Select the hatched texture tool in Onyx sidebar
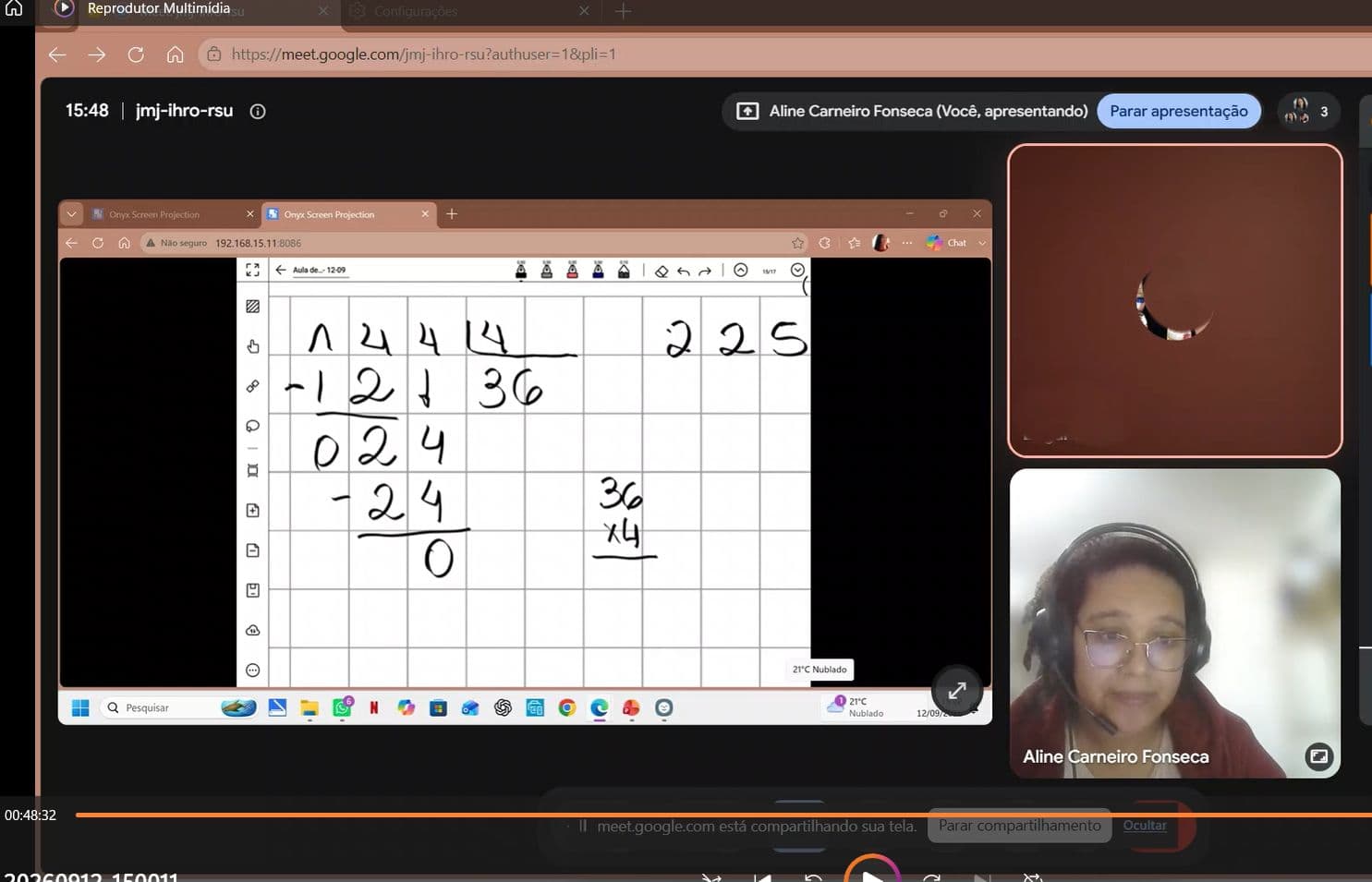This screenshot has height=882, width=1372. pos(252,307)
